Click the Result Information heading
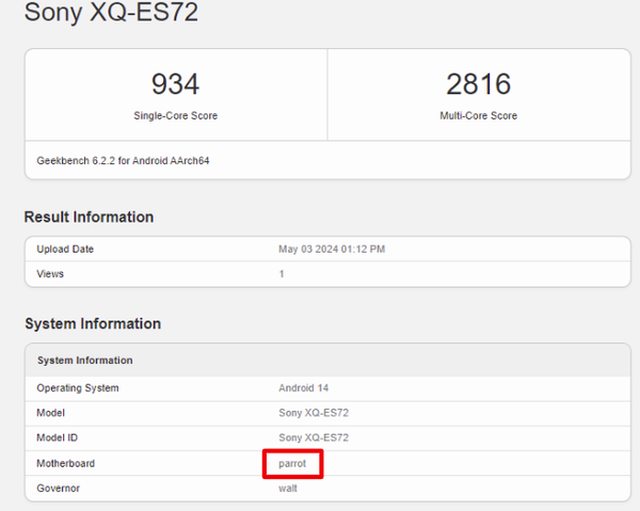Image resolution: width=640 pixels, height=511 pixels. [89, 217]
